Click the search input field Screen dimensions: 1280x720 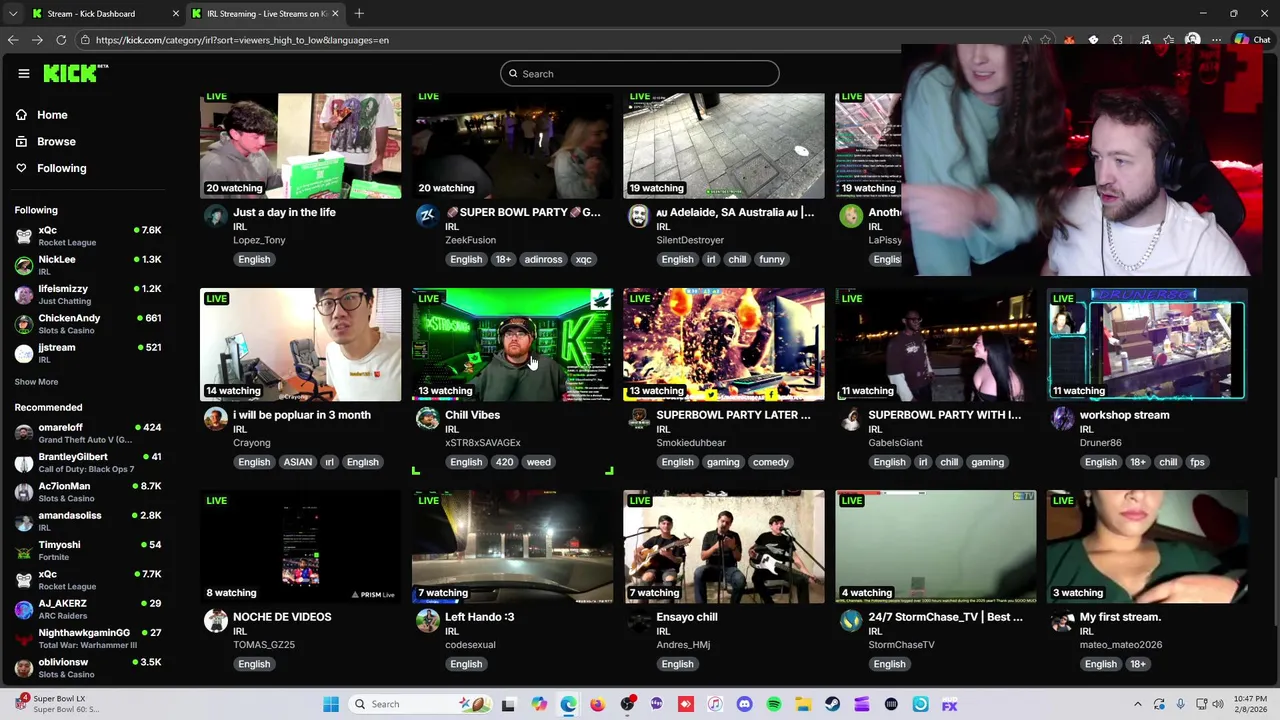pos(640,73)
